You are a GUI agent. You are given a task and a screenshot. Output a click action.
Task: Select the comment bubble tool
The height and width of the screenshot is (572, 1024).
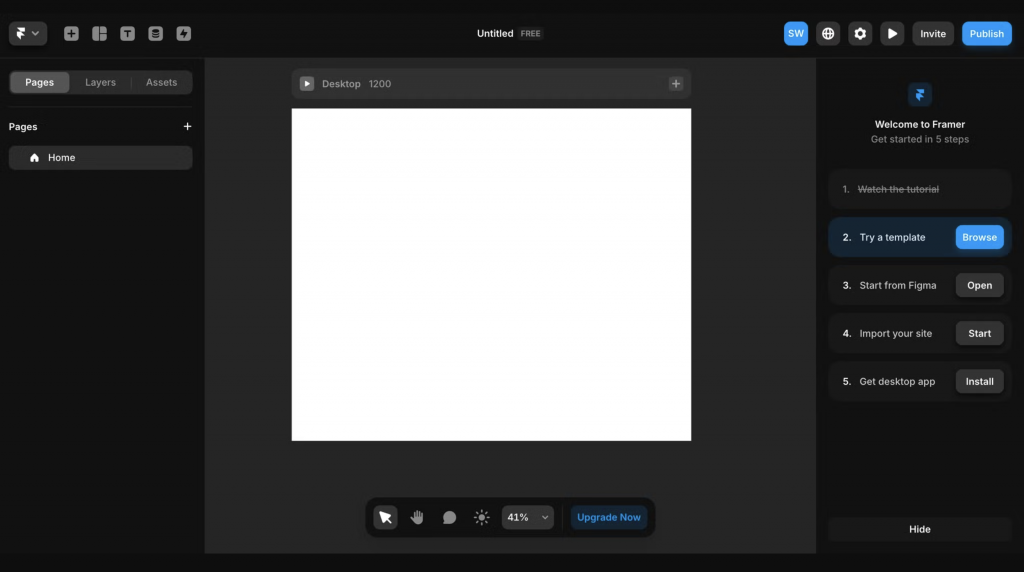click(x=449, y=517)
